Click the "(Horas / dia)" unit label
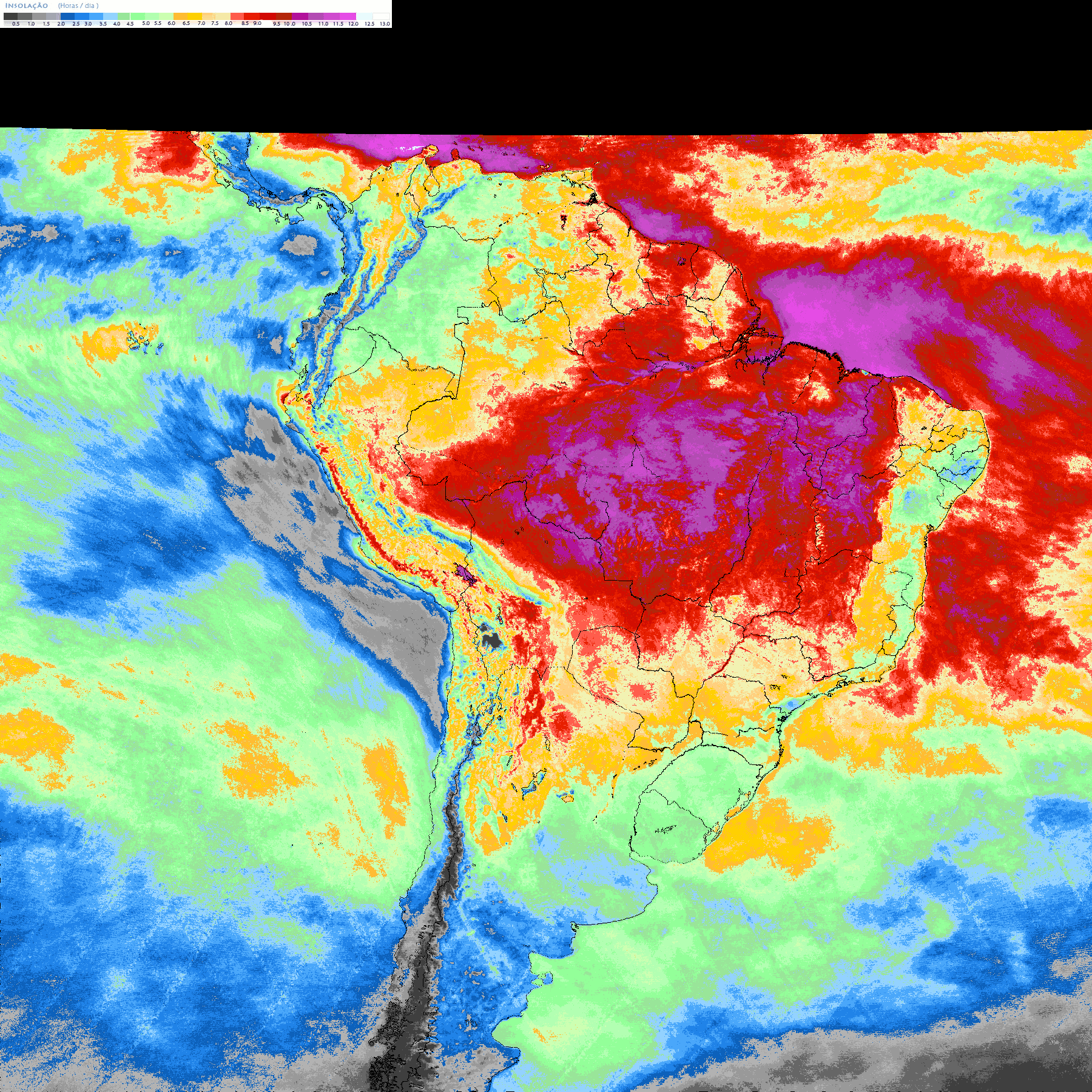This screenshot has height=1092, width=1092. [x=78, y=5]
